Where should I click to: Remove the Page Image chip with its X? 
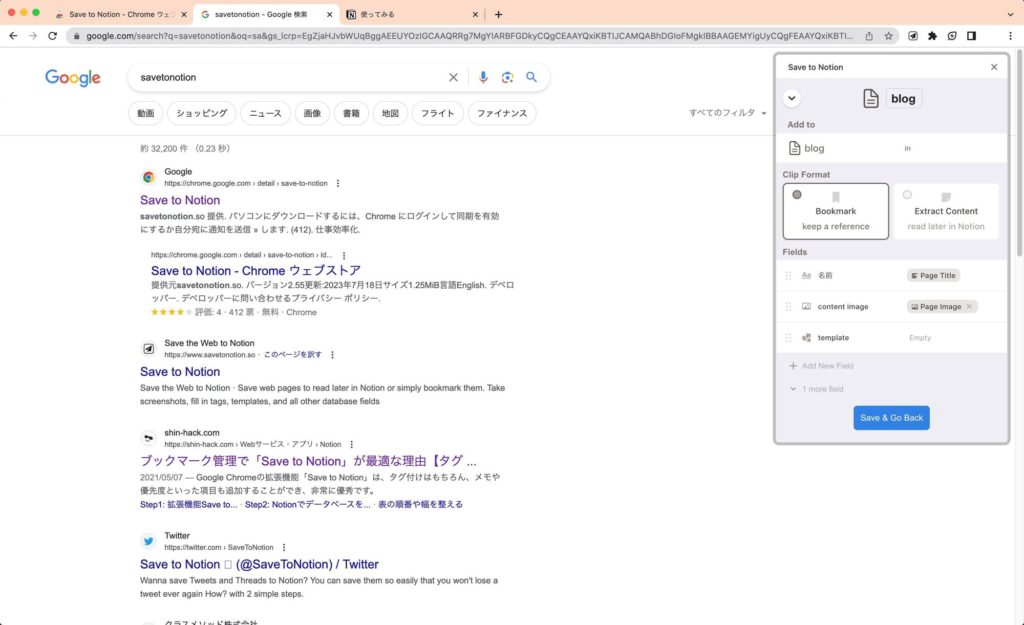click(969, 306)
